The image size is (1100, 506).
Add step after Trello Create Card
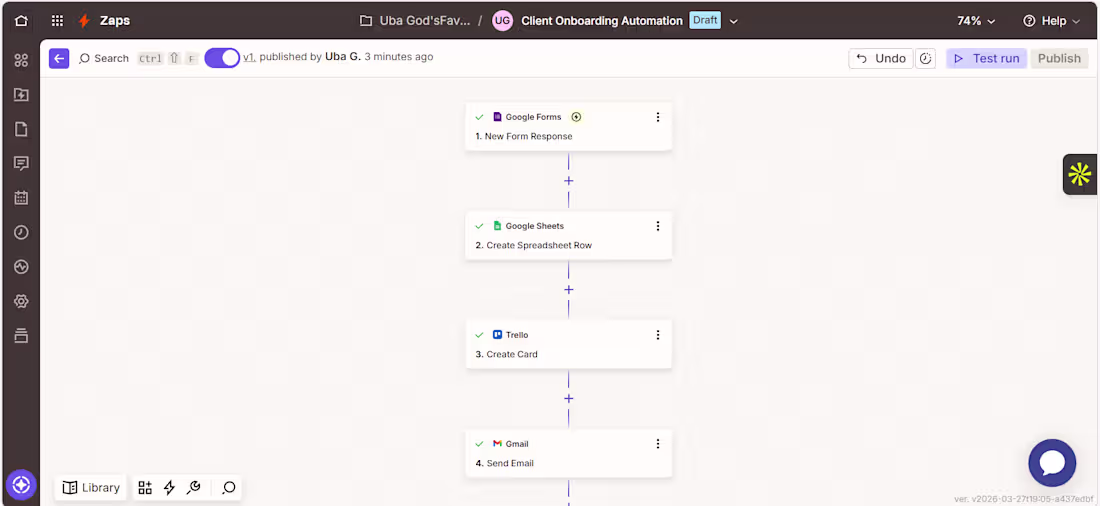click(568, 399)
